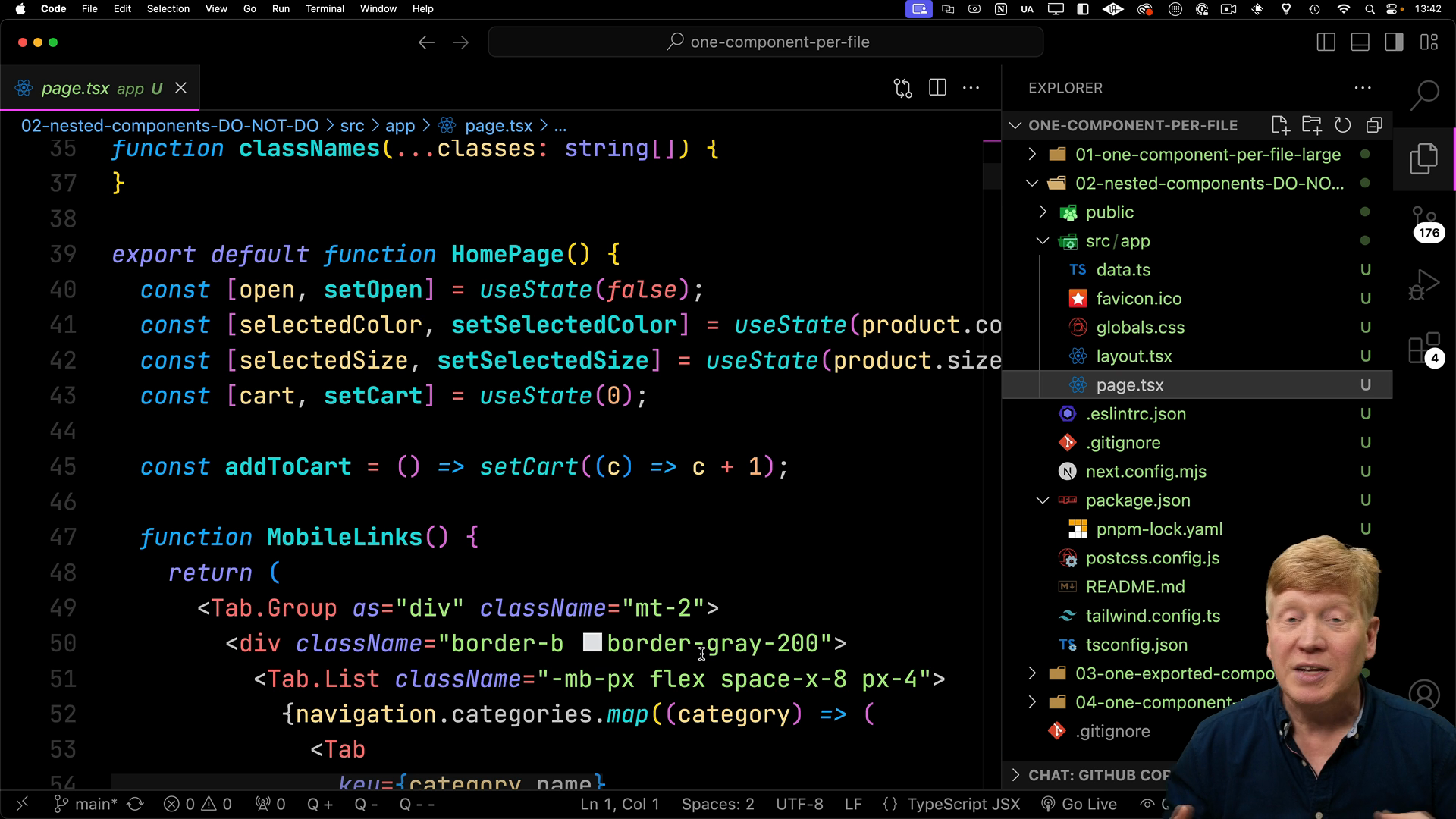Image resolution: width=1456 pixels, height=819 pixels.
Task: Customize layout icon in title bar
Action: pyautogui.click(x=1429, y=42)
